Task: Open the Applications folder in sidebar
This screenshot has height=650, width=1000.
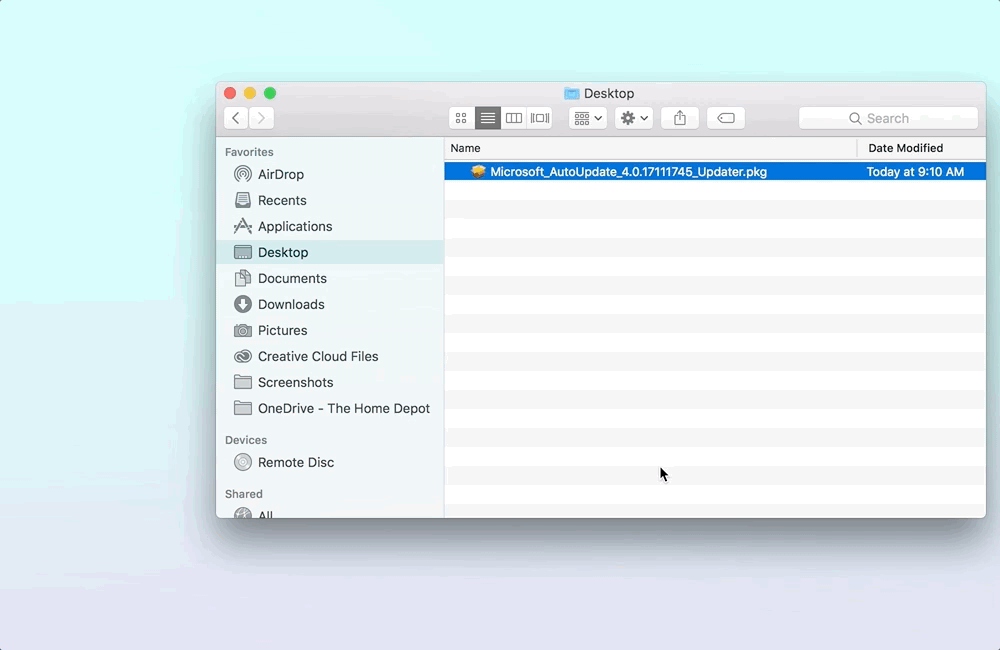Action: click(294, 226)
